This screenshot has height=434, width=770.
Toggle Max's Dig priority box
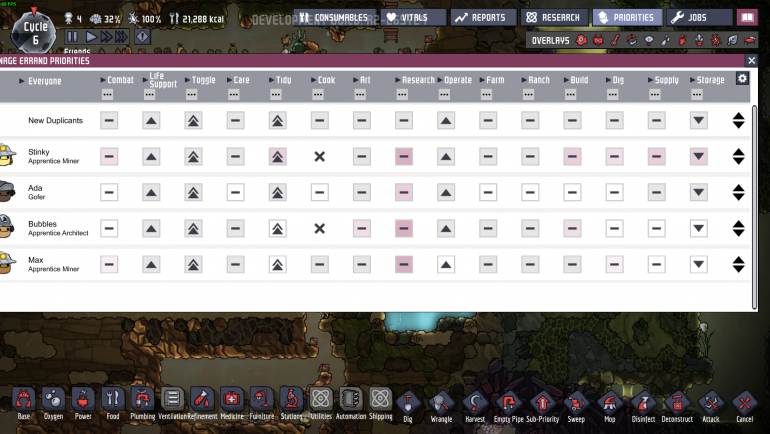coord(614,265)
